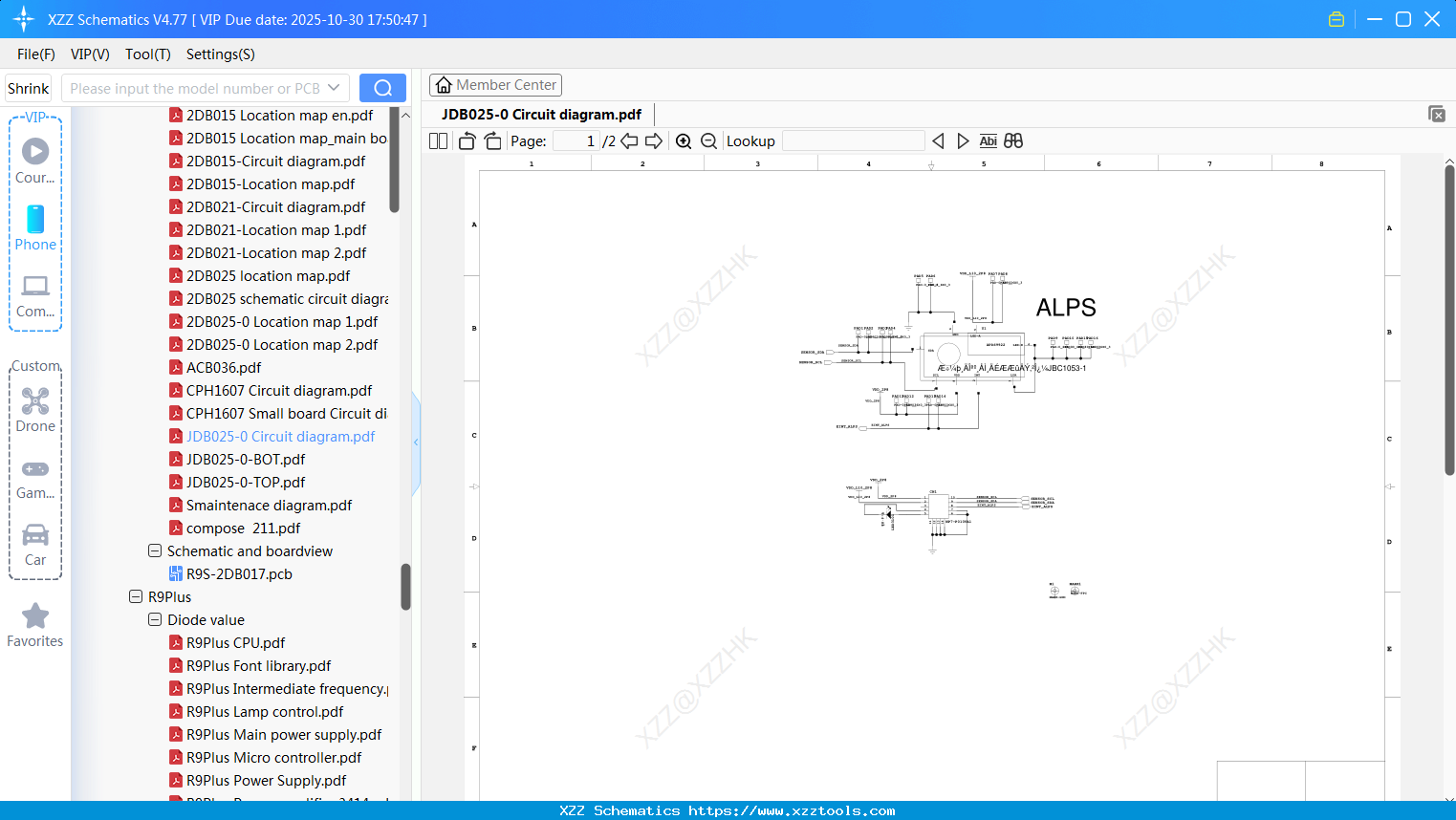Click the binoculars find icon

(x=1013, y=140)
